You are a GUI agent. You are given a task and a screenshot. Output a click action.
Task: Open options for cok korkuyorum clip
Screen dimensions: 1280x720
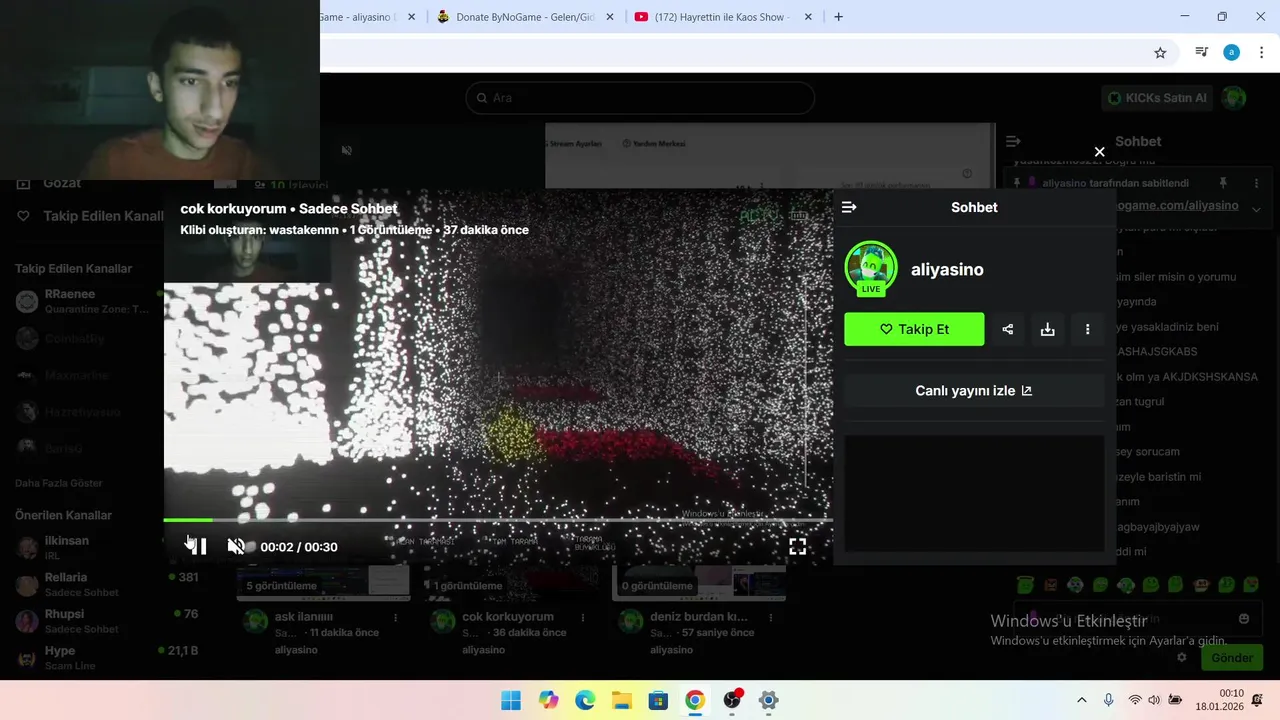pos(584,618)
